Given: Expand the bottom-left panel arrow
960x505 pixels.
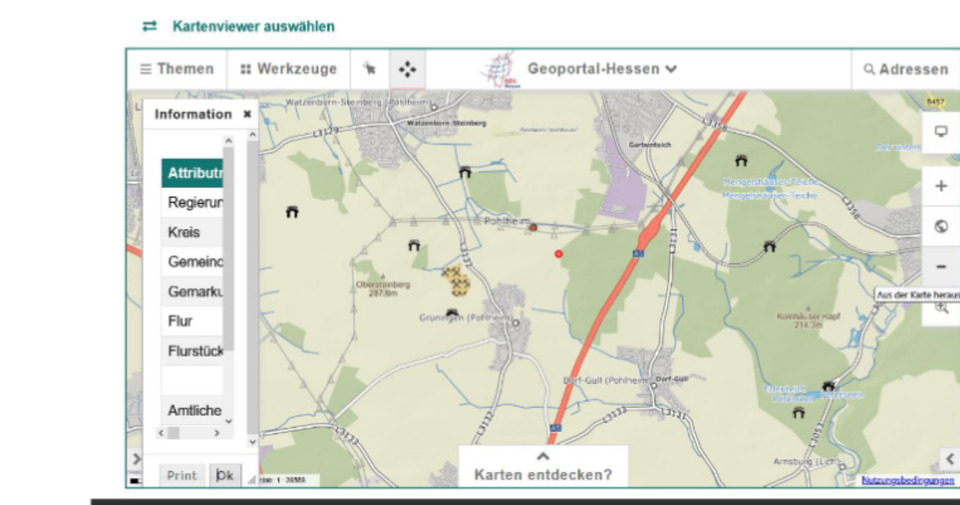Looking at the screenshot, I should pyautogui.click(x=136, y=459).
